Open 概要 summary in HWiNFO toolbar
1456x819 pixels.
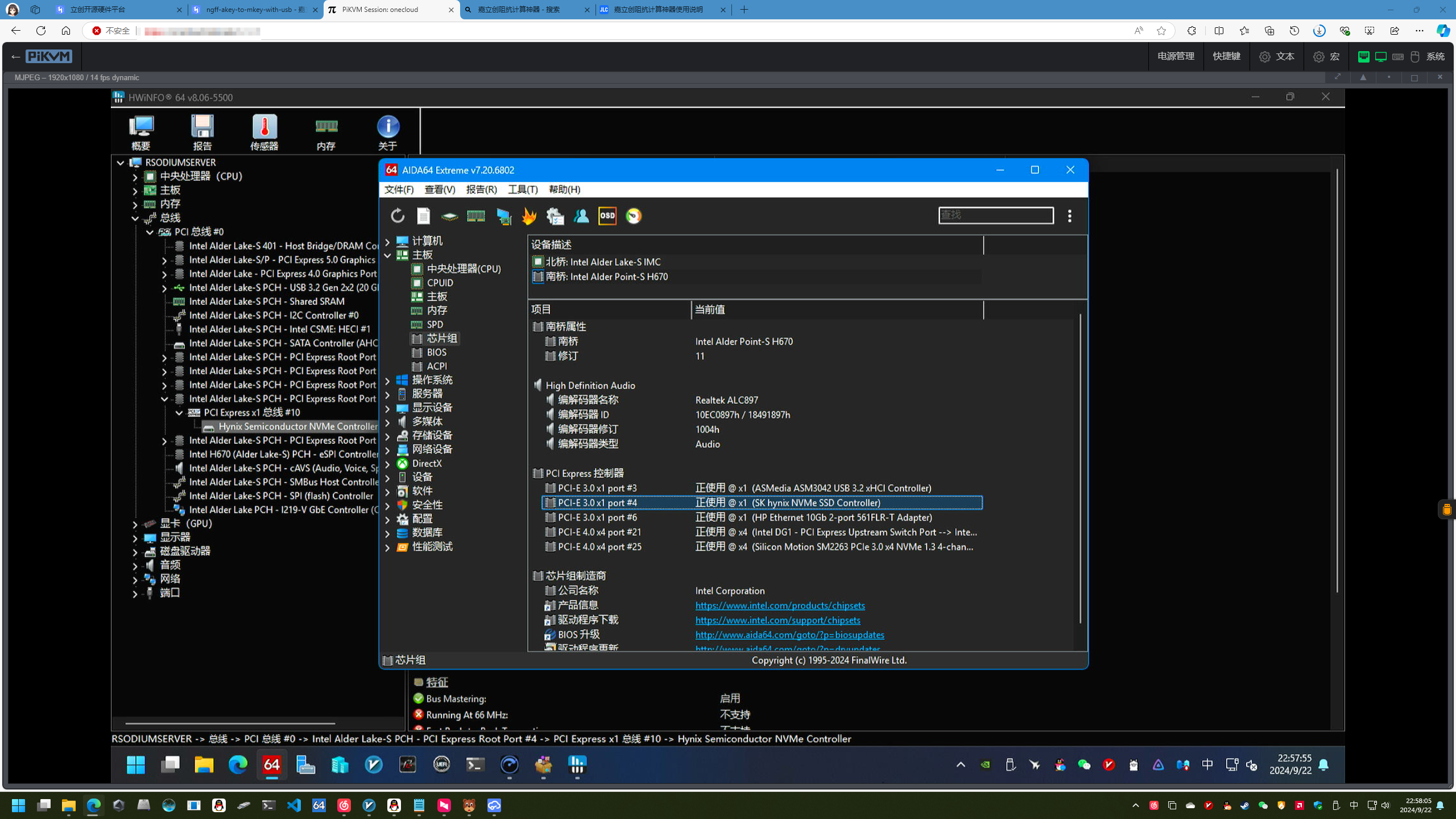(141, 133)
